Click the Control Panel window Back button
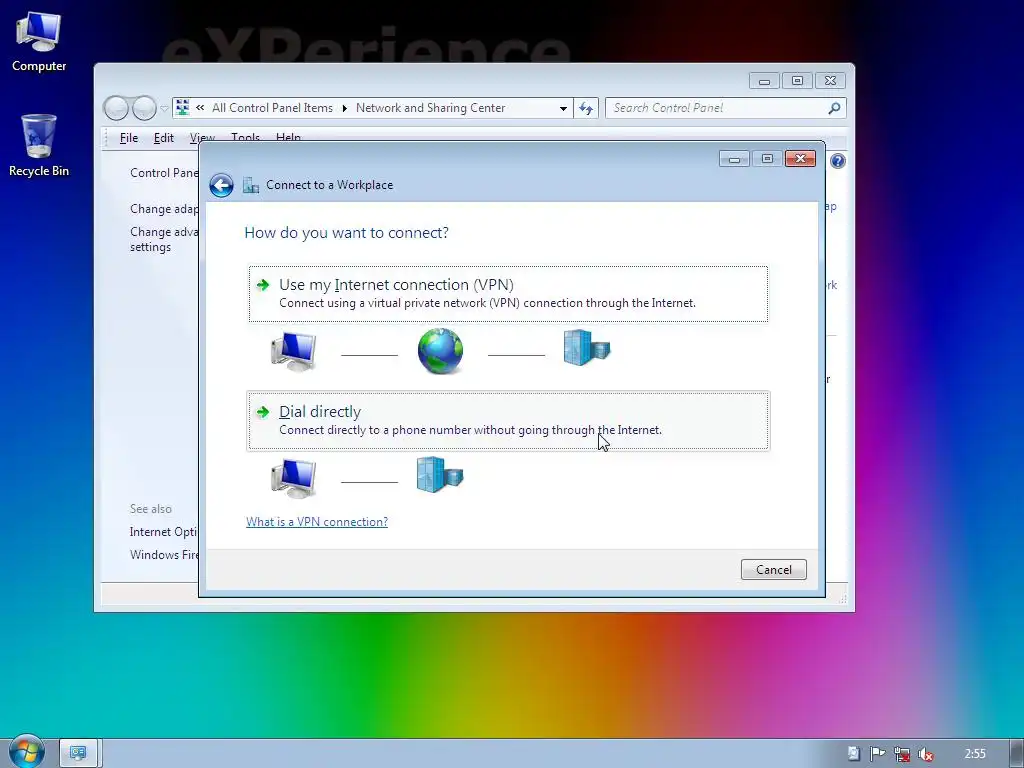Viewport: 1024px width, 768px height. pyautogui.click(x=116, y=108)
